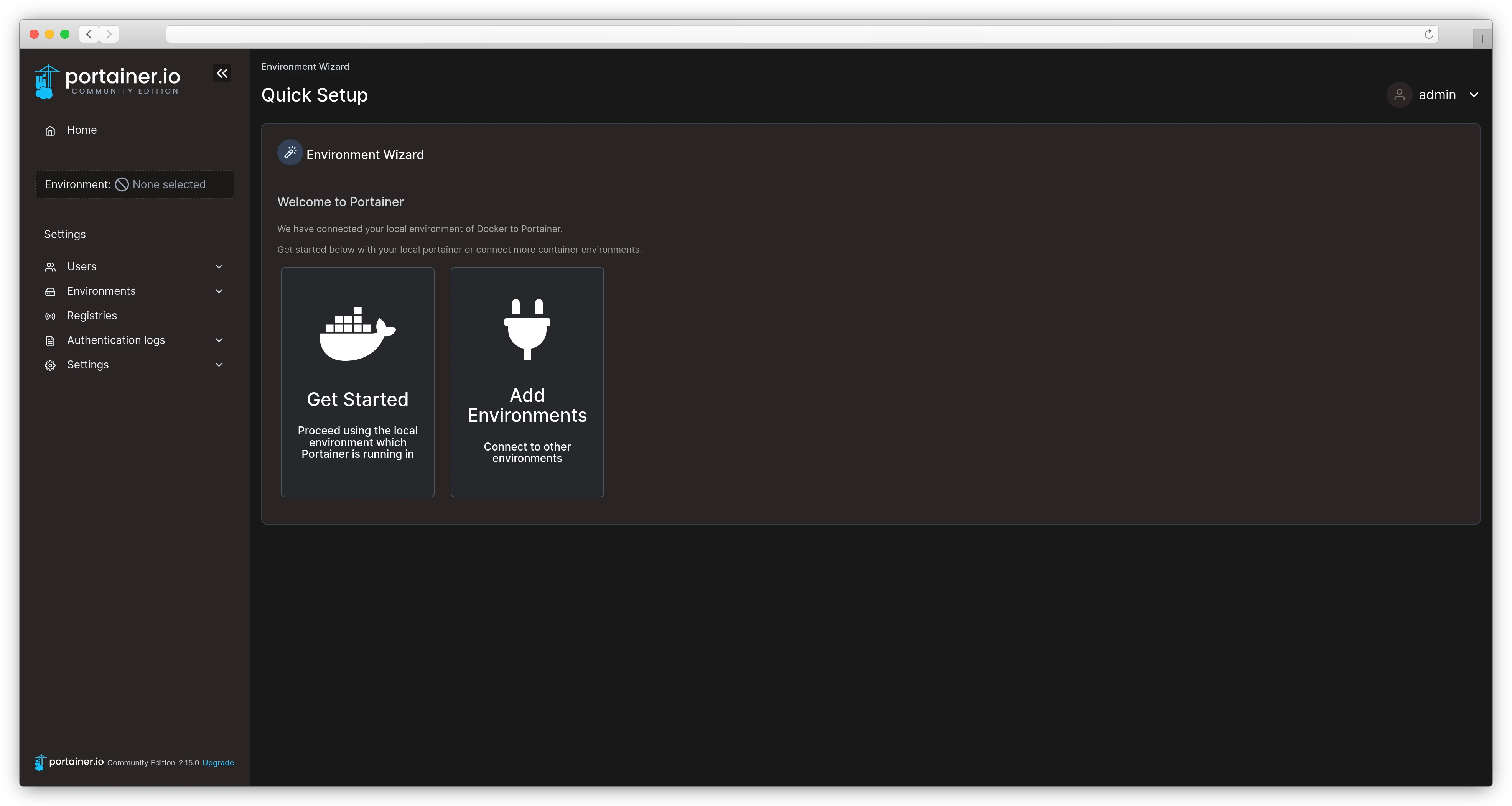This screenshot has width=1512, height=806.
Task: Choose the Get Started Docker tile
Action: click(357, 382)
